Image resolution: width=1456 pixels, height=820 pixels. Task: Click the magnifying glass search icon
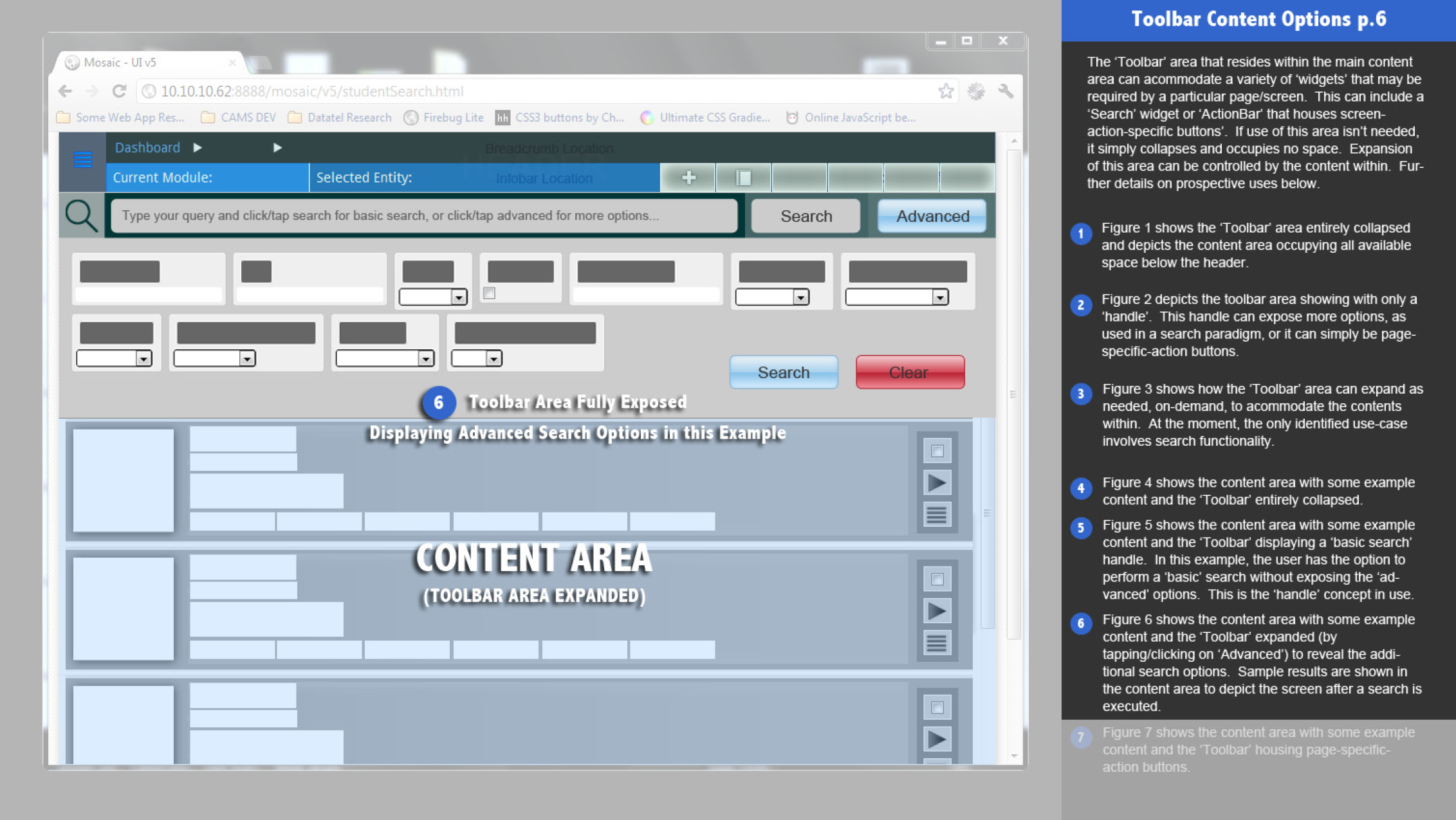[x=81, y=216]
